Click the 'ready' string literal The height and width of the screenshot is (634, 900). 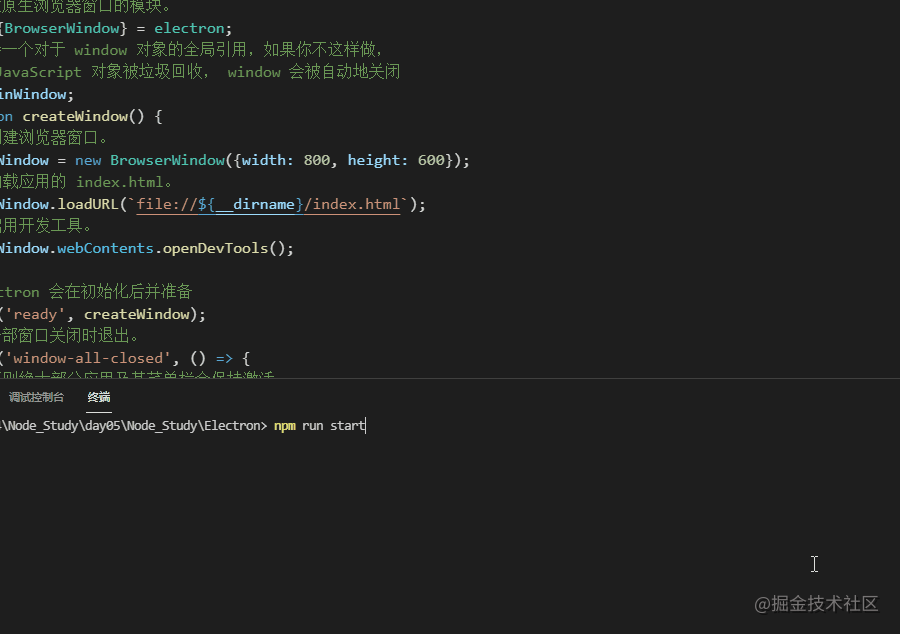point(35,313)
